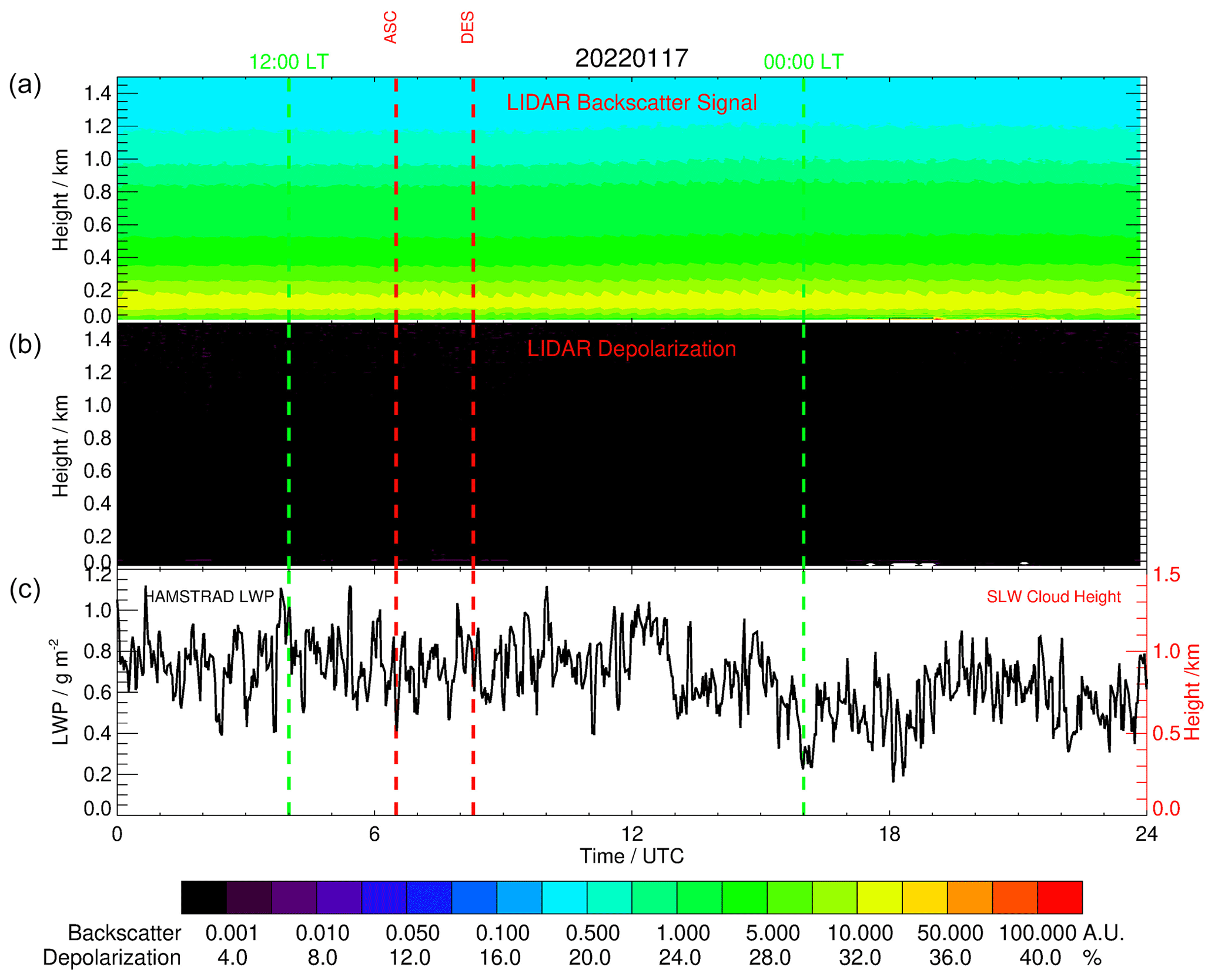Click the orange swatch in the colorbar

point(970,897)
